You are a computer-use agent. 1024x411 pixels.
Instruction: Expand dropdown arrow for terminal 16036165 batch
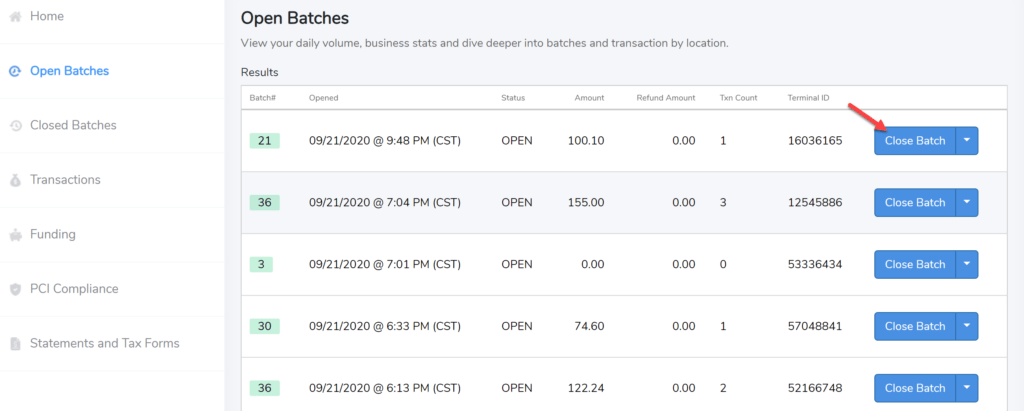click(x=967, y=140)
